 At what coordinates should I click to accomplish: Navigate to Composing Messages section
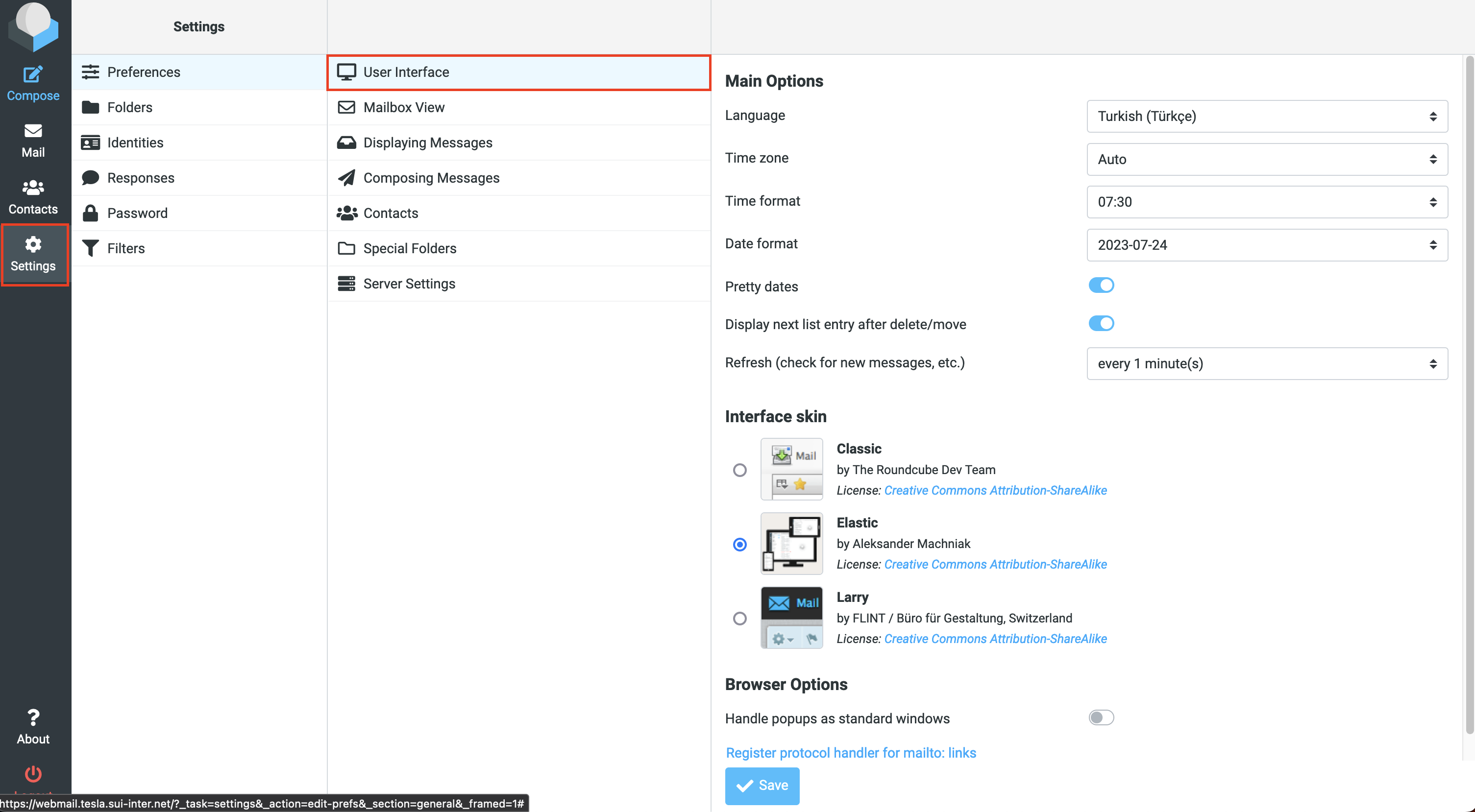[432, 177]
